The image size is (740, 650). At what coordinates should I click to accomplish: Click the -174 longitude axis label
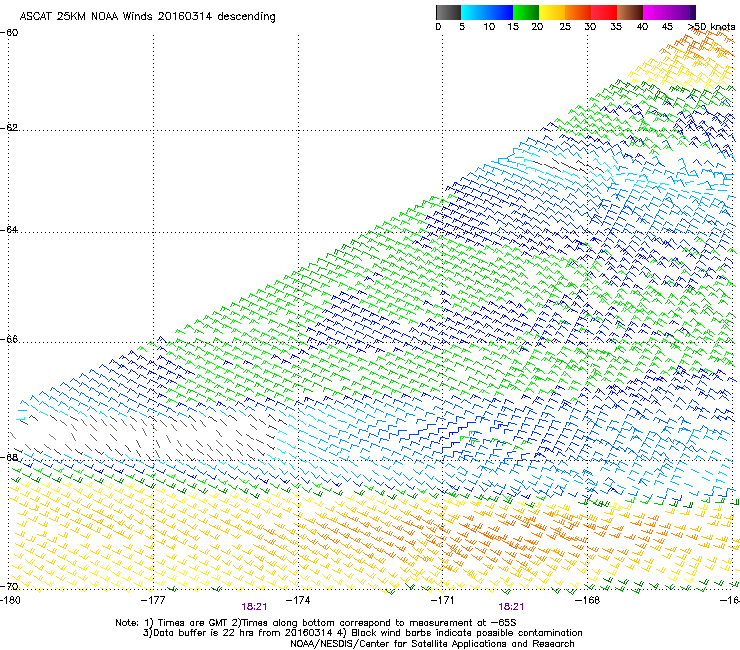[x=298, y=600]
